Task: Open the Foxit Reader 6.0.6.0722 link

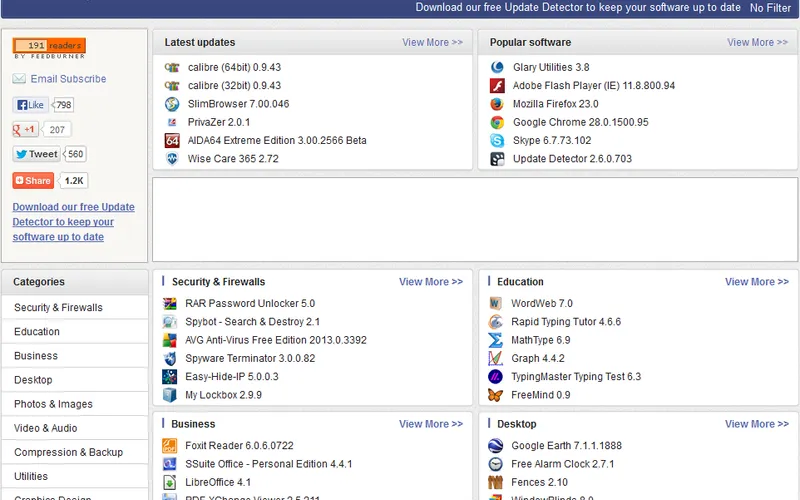Action: 239,446
